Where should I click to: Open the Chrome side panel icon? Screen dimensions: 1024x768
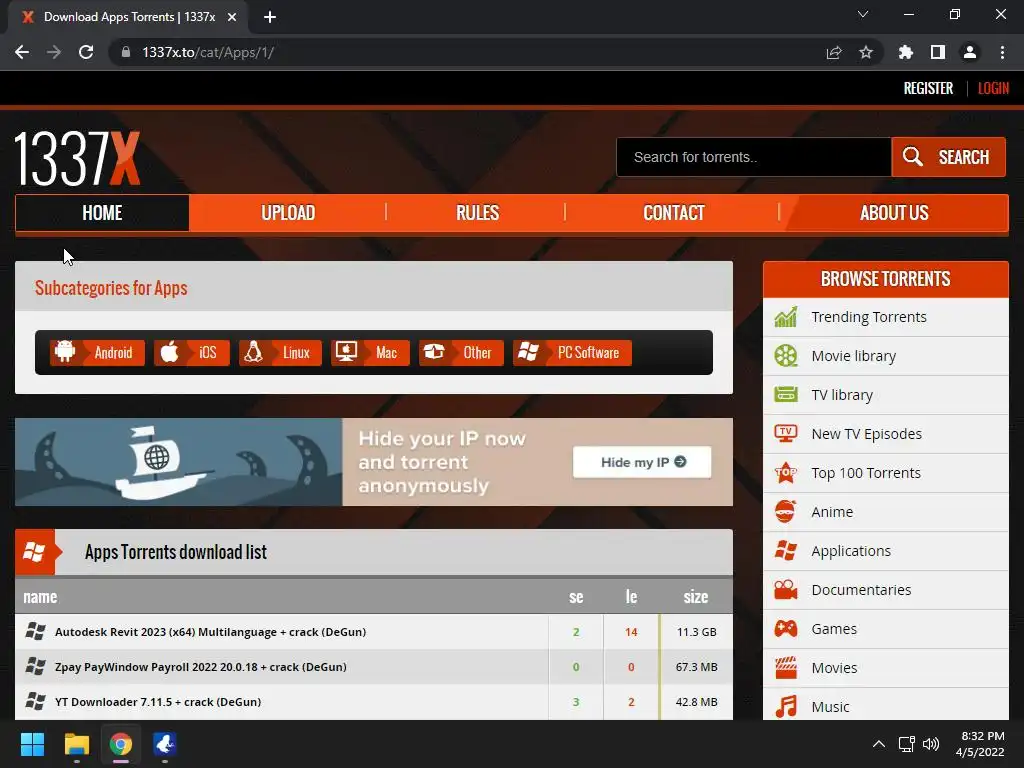click(938, 52)
